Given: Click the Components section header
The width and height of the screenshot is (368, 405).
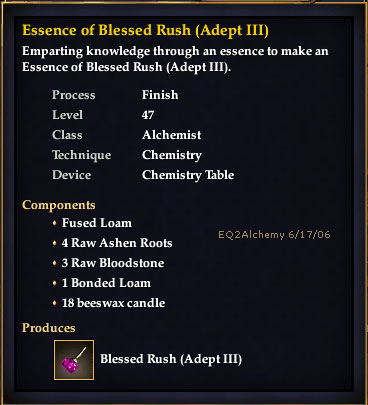Looking at the screenshot, I should click(59, 205).
